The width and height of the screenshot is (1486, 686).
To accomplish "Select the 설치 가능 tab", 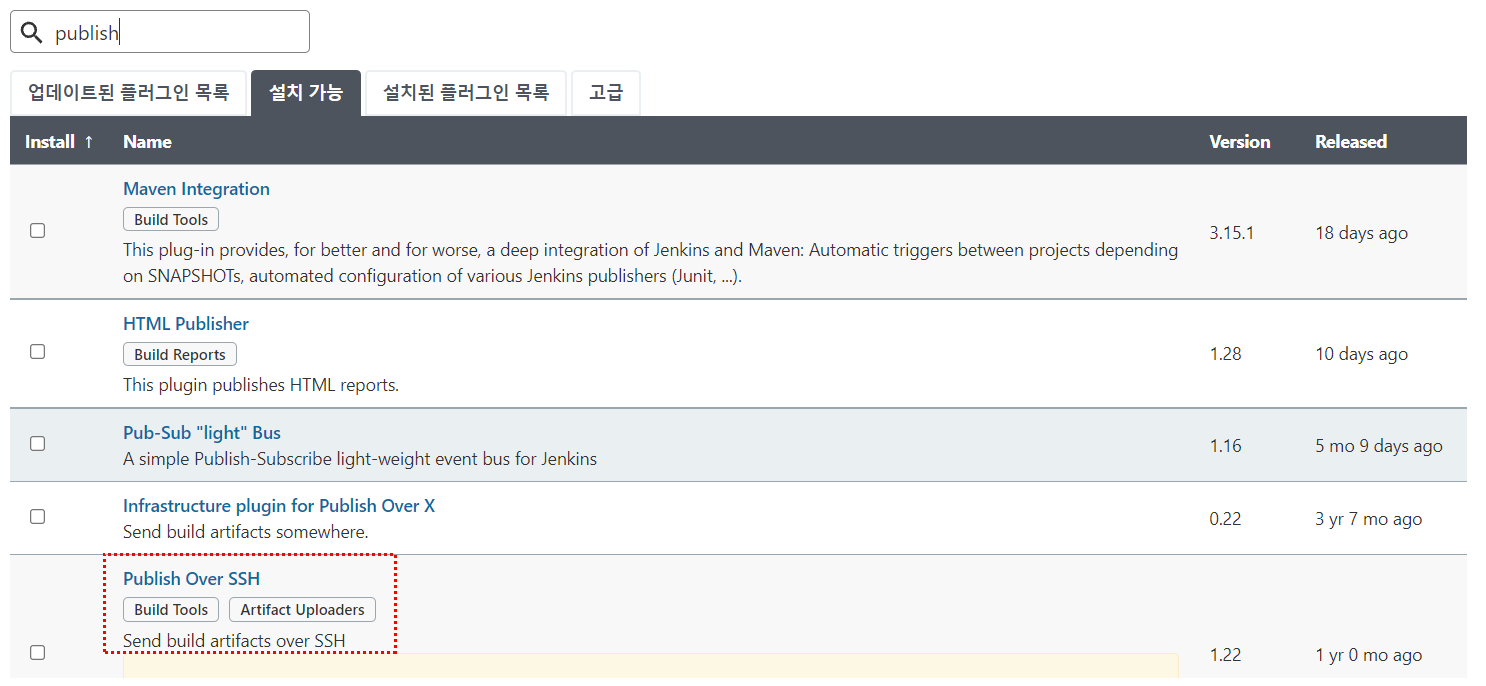I will 306,93.
